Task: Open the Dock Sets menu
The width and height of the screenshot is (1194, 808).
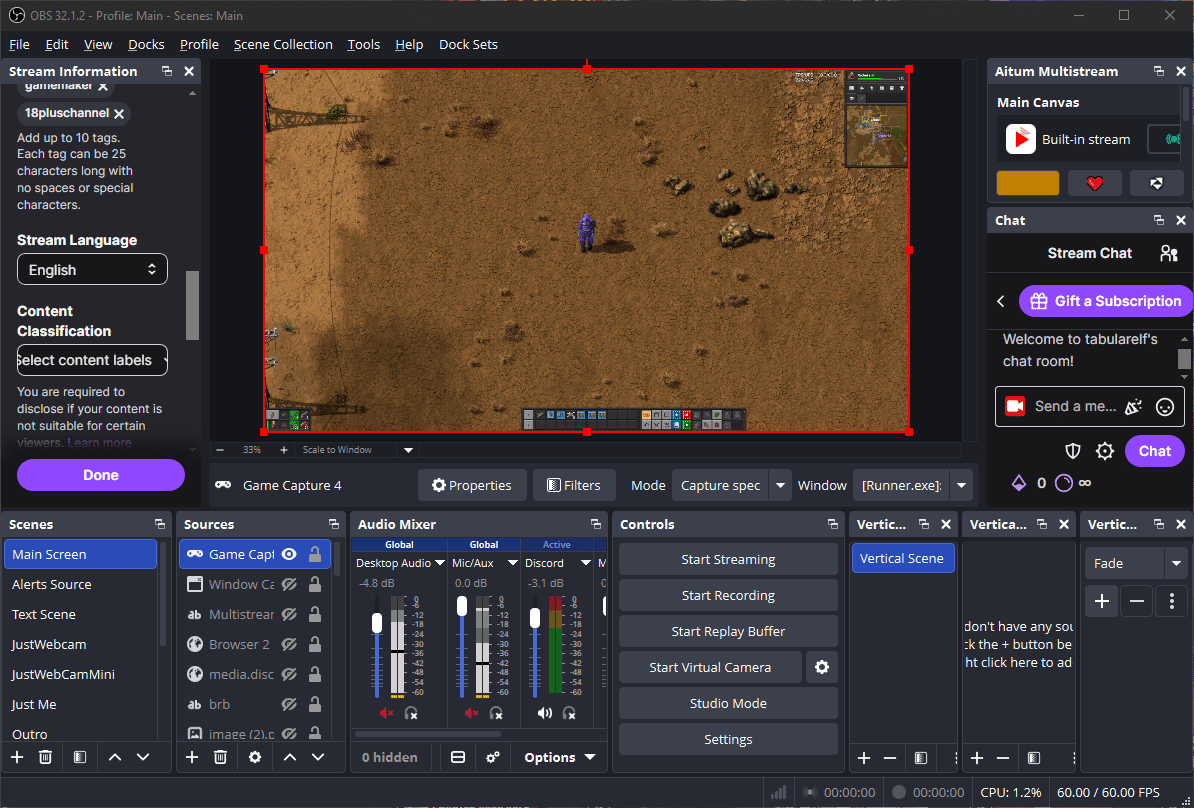Action: point(468,44)
